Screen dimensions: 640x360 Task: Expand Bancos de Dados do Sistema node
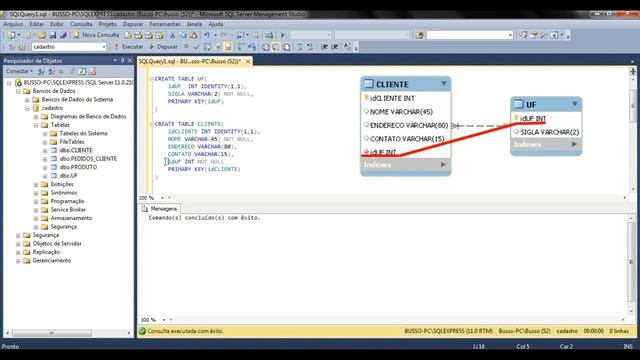27,100
